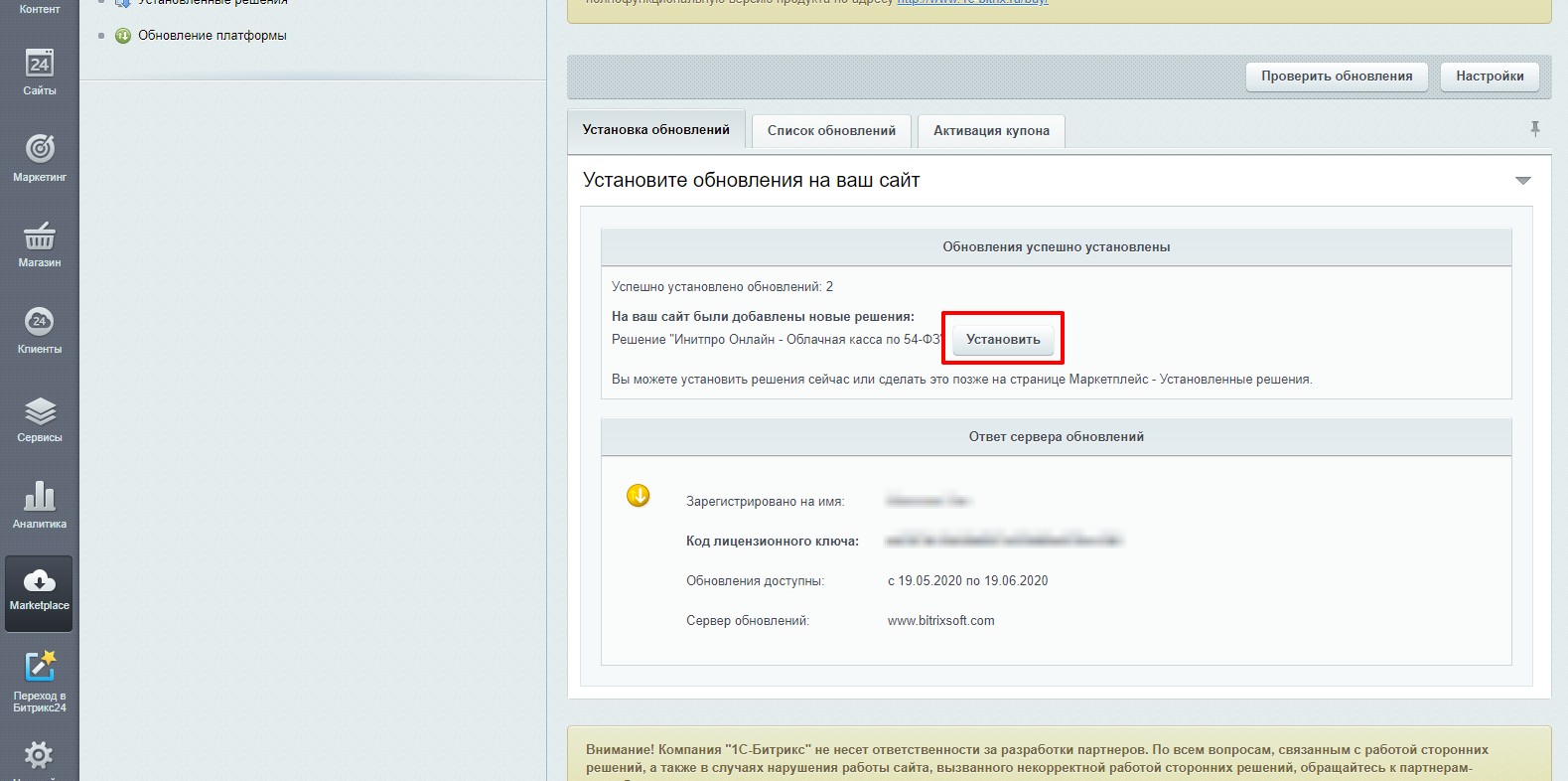Open Обновление платформы tree item
This screenshot has height=781, width=1568.
click(213, 36)
